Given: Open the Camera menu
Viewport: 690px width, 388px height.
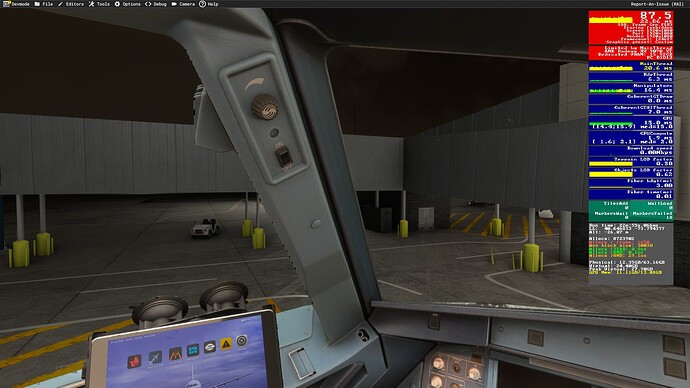Looking at the screenshot, I should pos(183,4).
